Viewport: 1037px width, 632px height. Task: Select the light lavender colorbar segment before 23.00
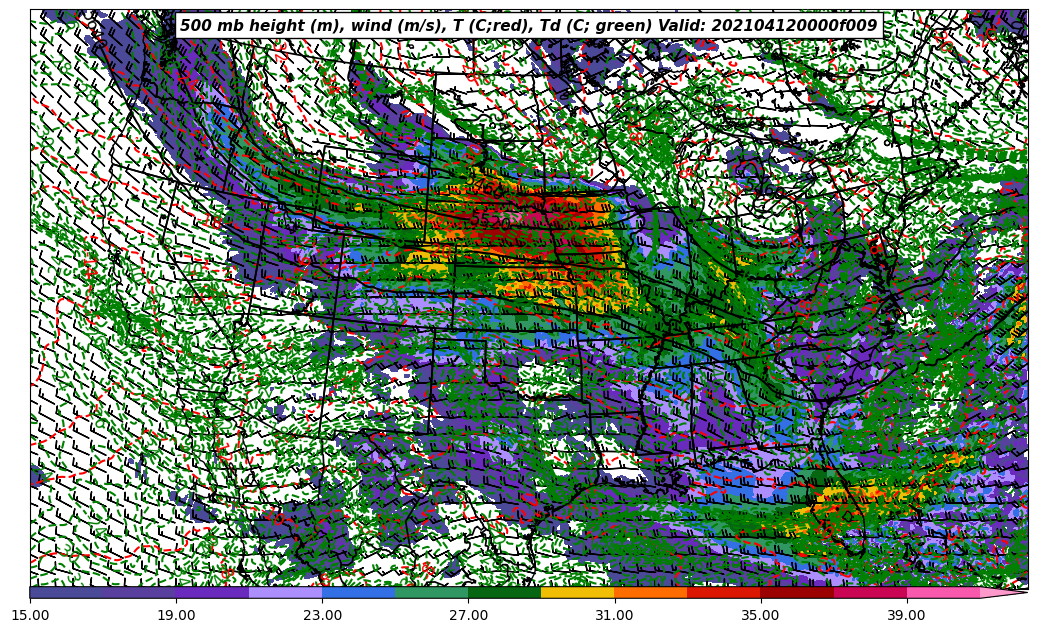pyautogui.click(x=286, y=593)
